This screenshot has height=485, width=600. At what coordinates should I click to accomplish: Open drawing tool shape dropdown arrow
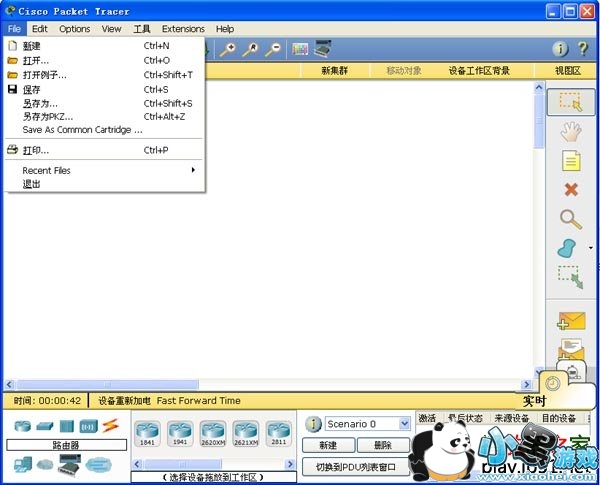[x=590, y=248]
